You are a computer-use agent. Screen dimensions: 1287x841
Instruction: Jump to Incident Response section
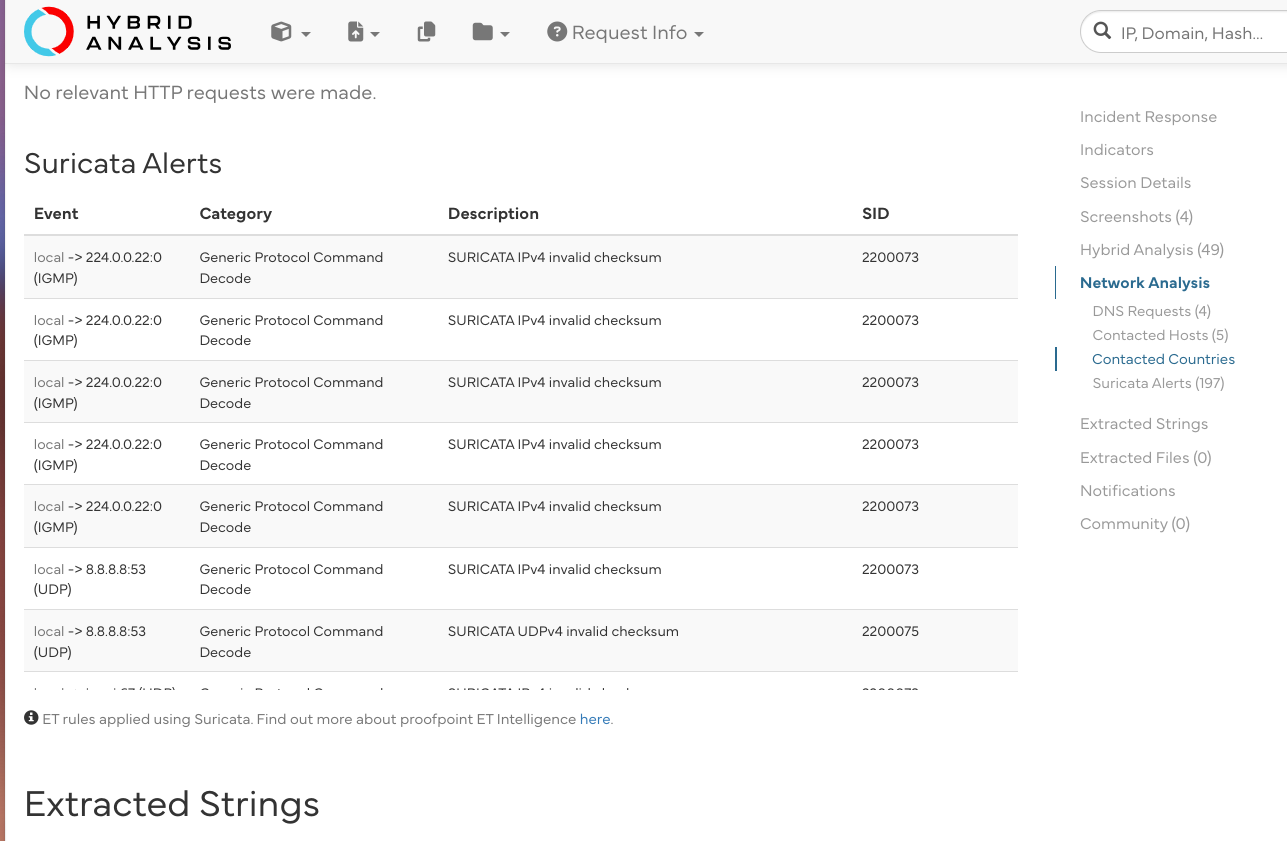coord(1148,117)
